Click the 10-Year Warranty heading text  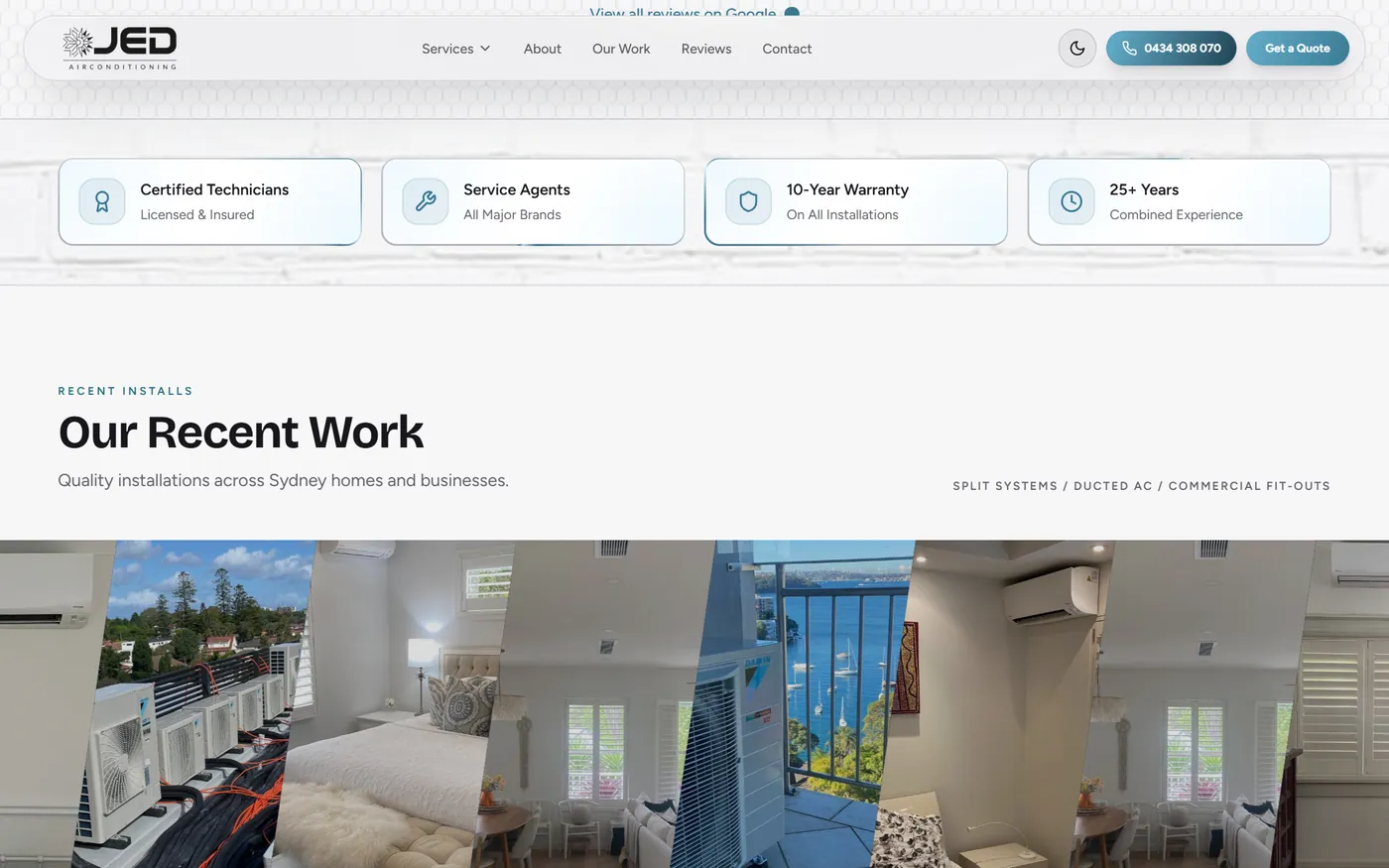coord(847,189)
